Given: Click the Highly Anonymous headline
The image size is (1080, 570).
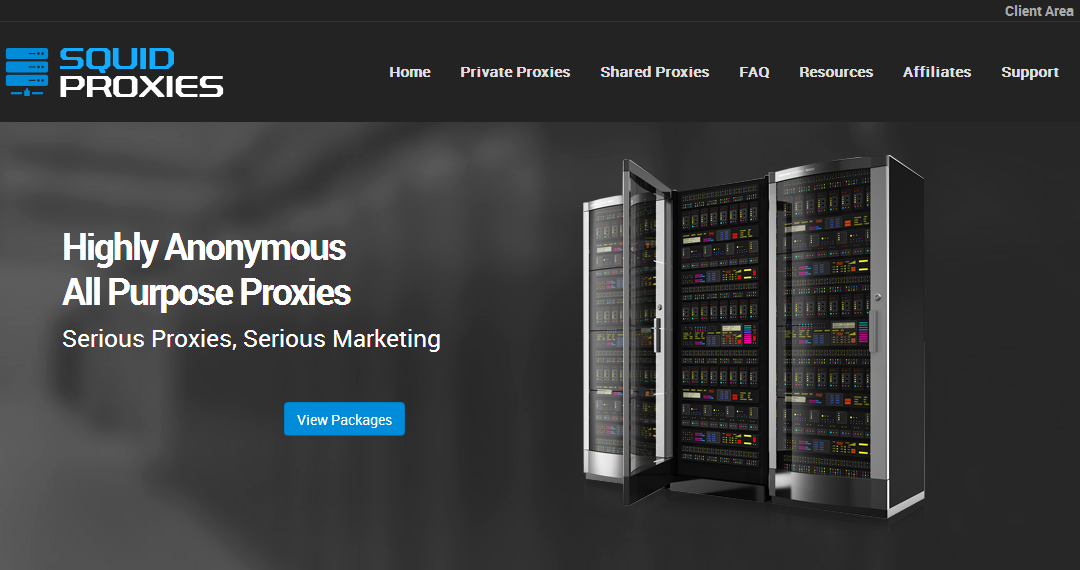Looking at the screenshot, I should 204,247.
